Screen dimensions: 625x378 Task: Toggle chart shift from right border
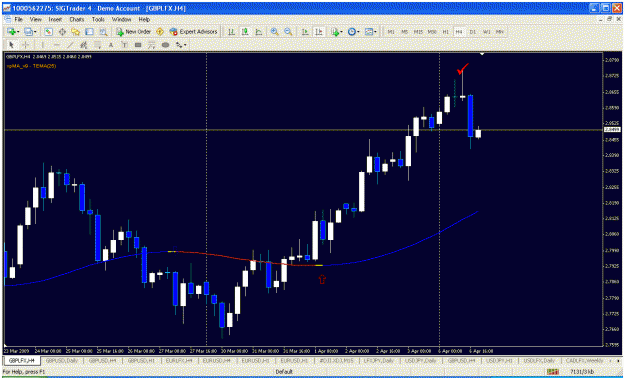pyautogui.click(x=318, y=32)
